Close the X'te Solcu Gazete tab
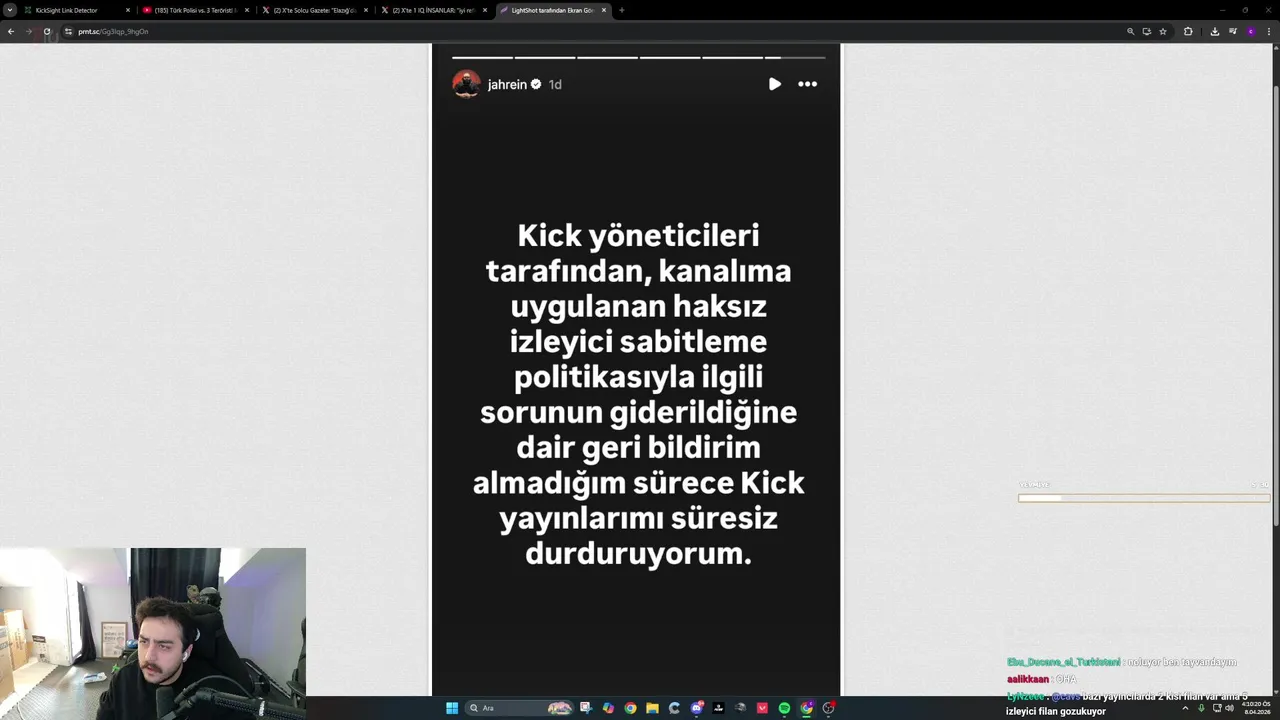The image size is (1280, 720). (x=366, y=10)
